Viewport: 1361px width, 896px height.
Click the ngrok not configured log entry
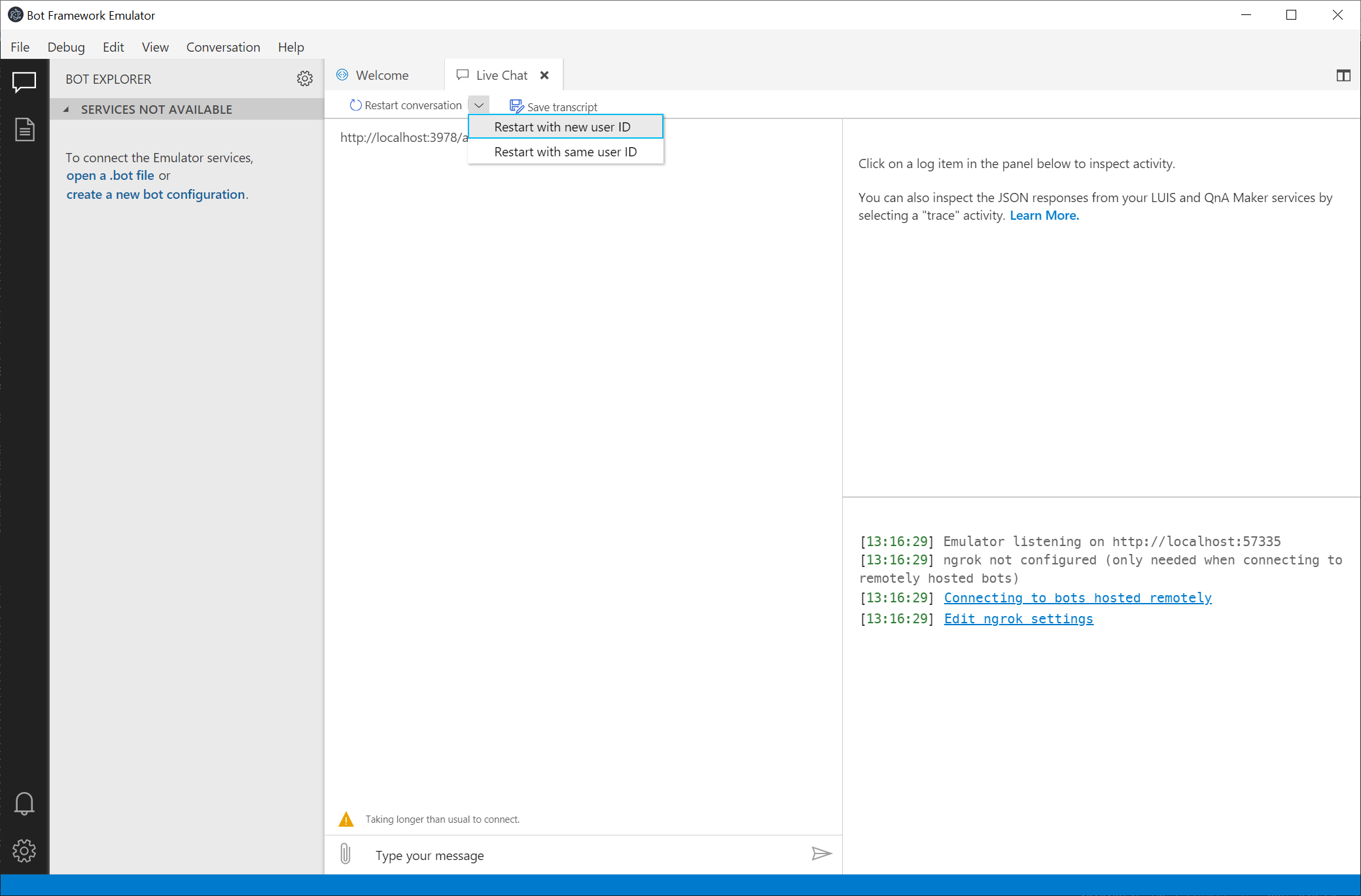pyautogui.click(x=1101, y=569)
